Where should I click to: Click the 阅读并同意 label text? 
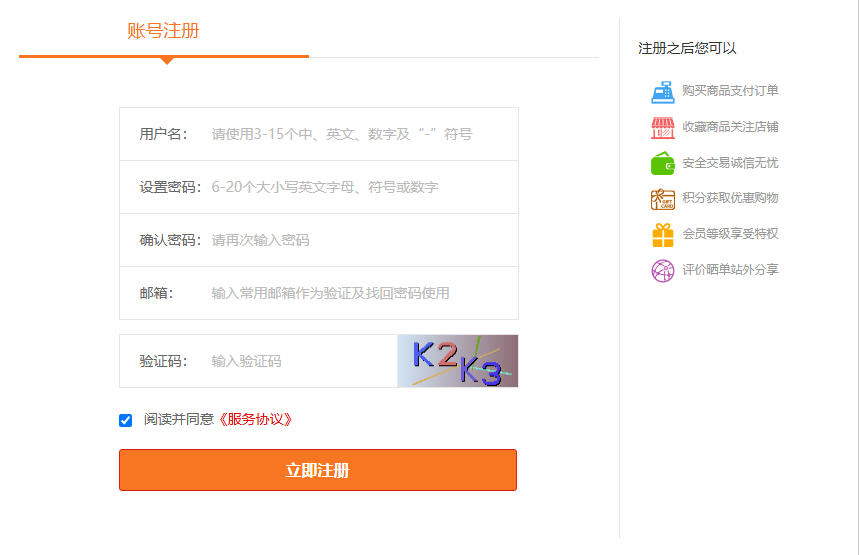[178, 420]
